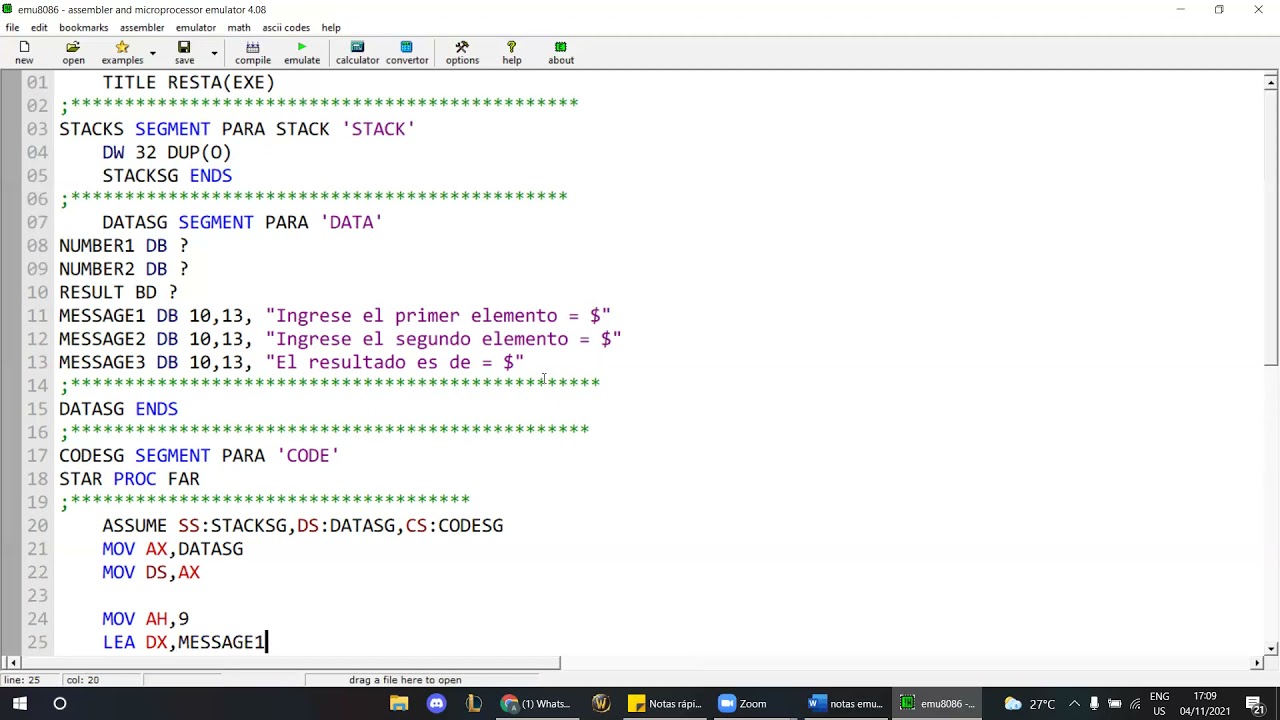
Task: Open the file menu
Action: pyautogui.click(x=12, y=27)
